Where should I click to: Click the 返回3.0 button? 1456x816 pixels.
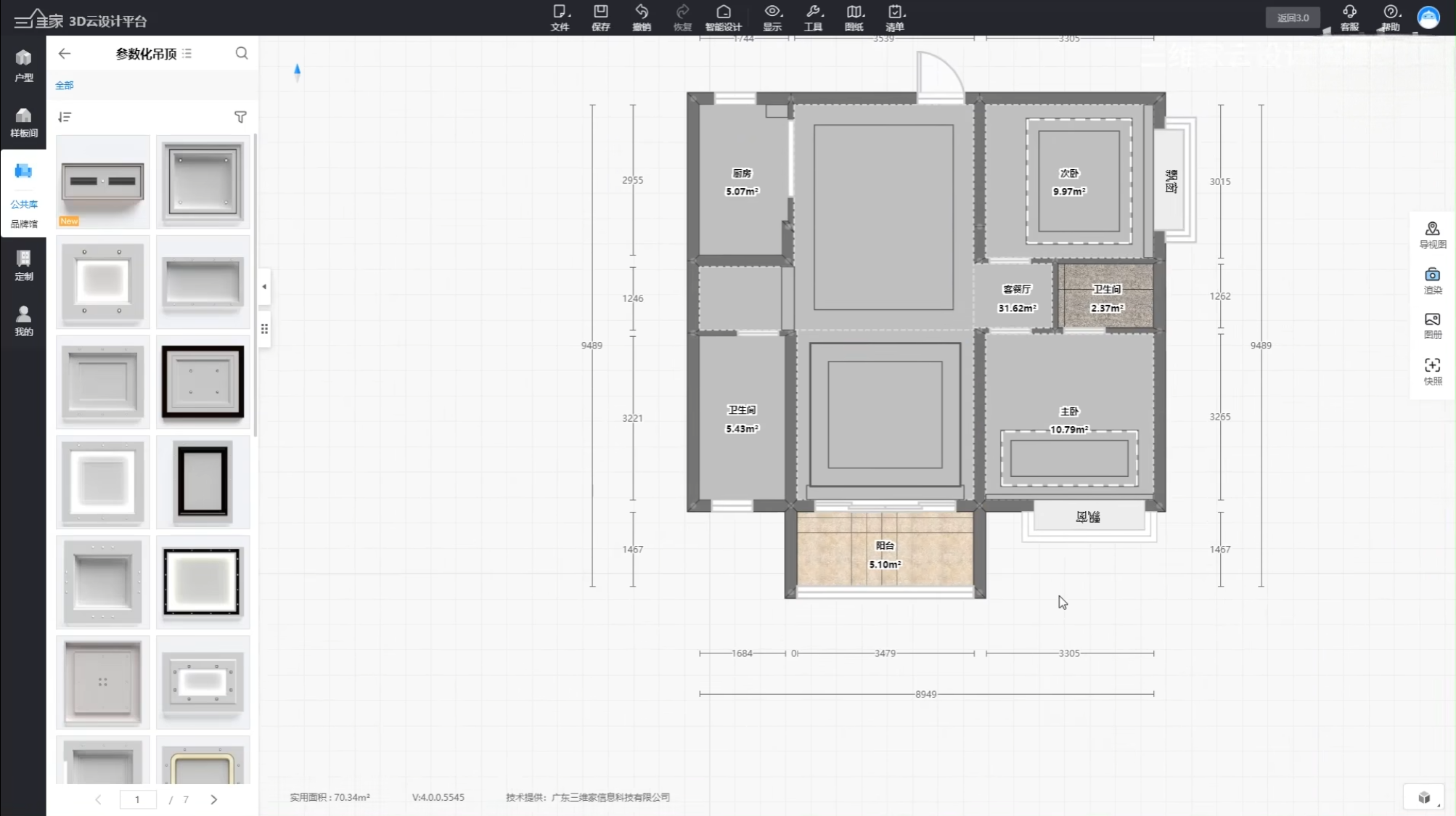coord(1293,17)
